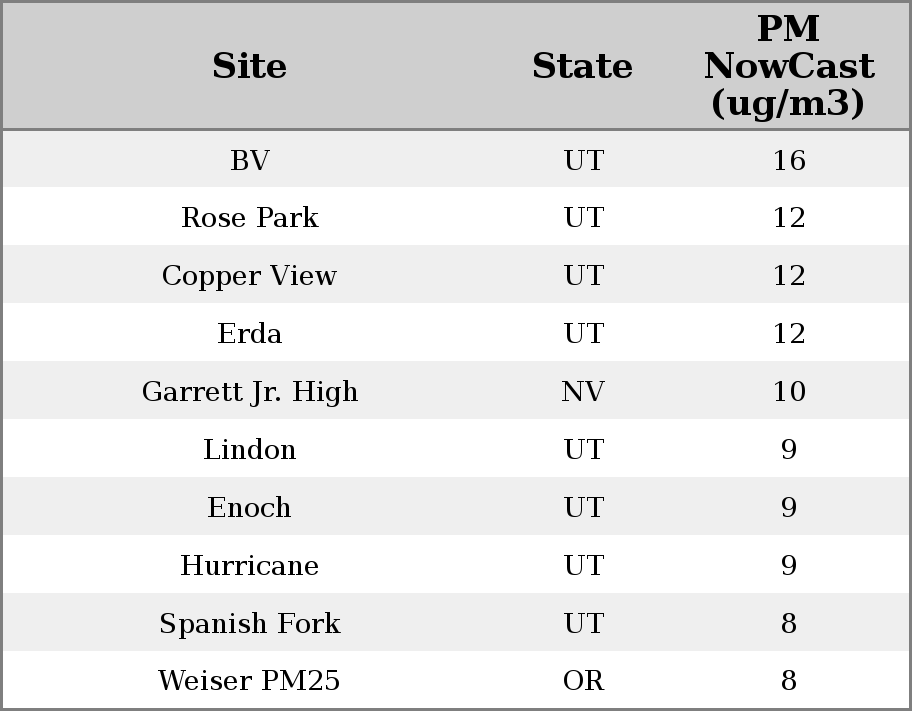Click the NV state cell
This screenshot has width=912, height=711.
tap(583, 392)
